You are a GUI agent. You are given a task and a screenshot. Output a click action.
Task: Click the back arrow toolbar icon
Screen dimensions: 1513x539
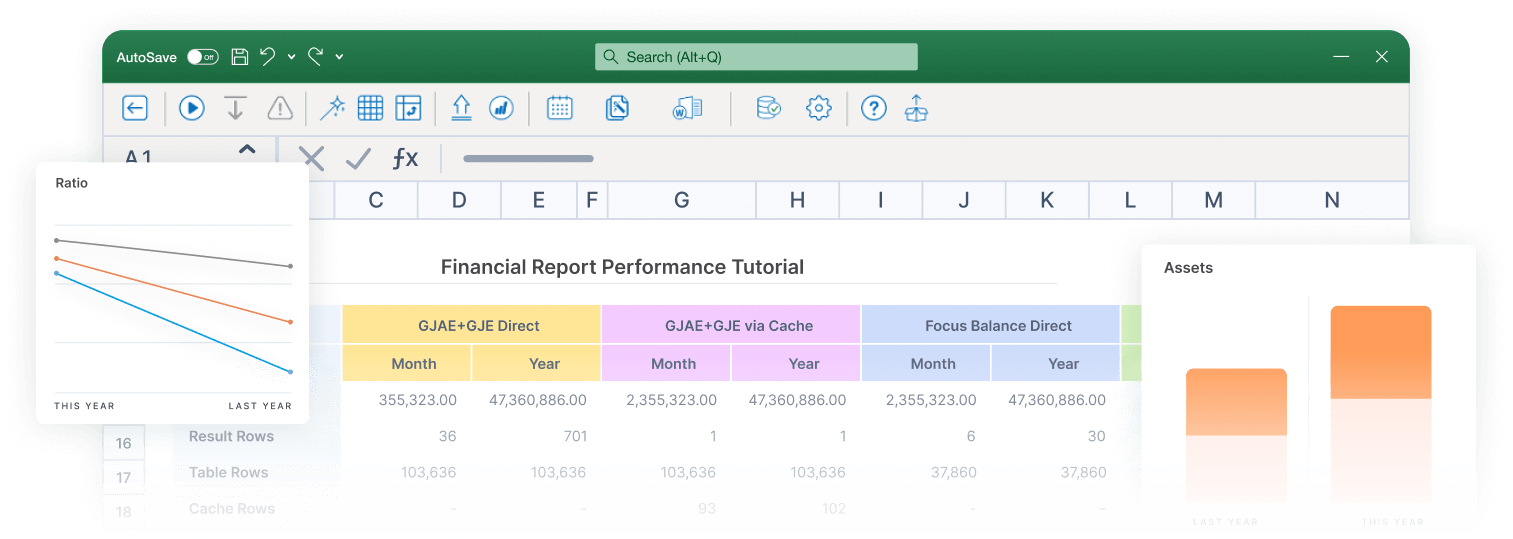(x=135, y=108)
